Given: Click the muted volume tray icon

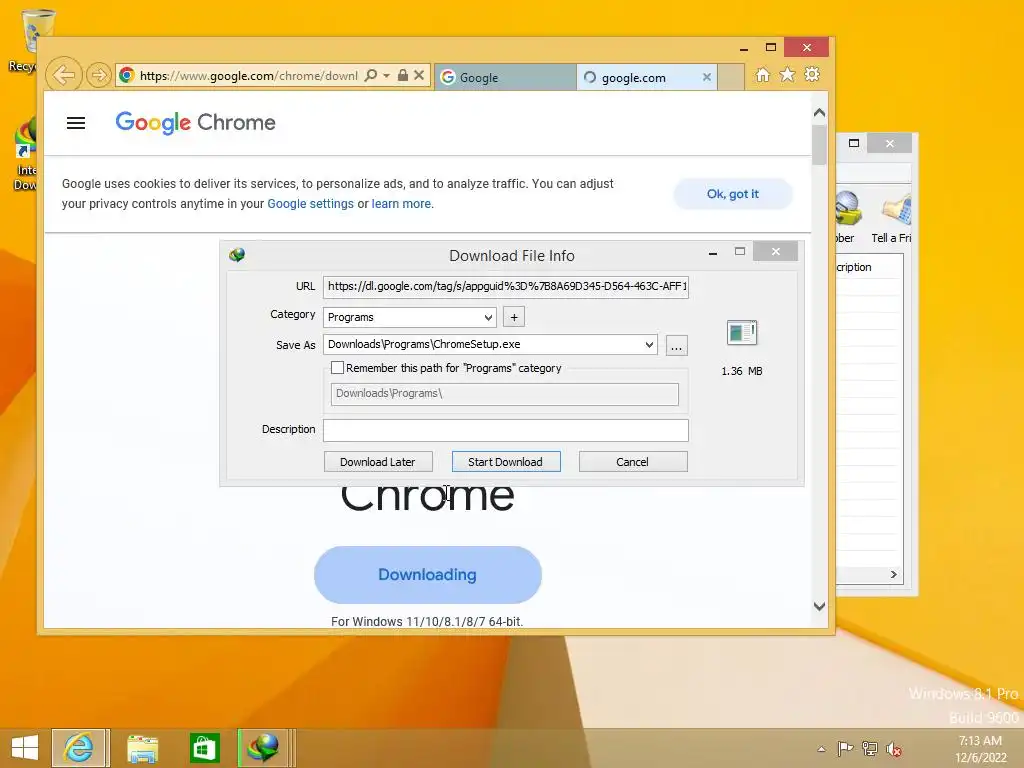Looking at the screenshot, I should 894,749.
